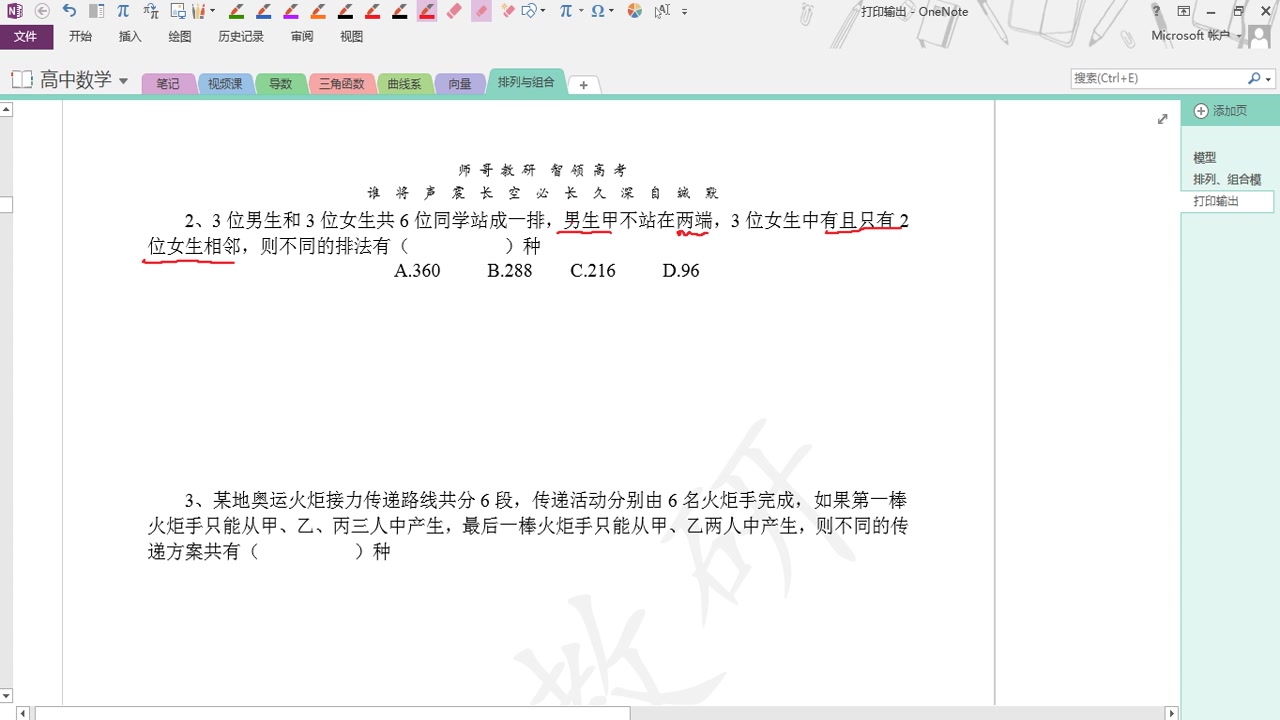Image resolution: width=1280 pixels, height=720 pixels.
Task: Open the shapes tool
Action: 529,11
